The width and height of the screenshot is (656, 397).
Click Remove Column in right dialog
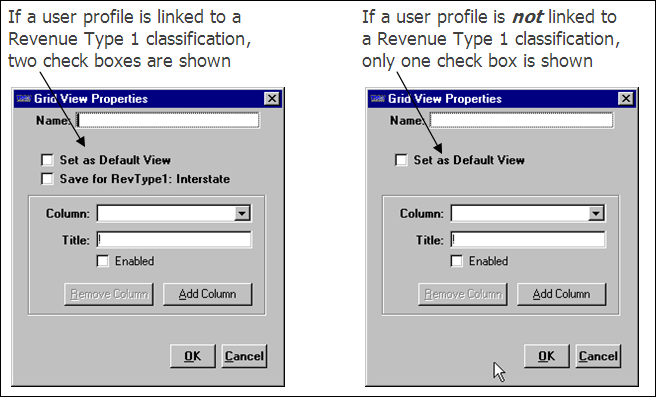pos(463,294)
